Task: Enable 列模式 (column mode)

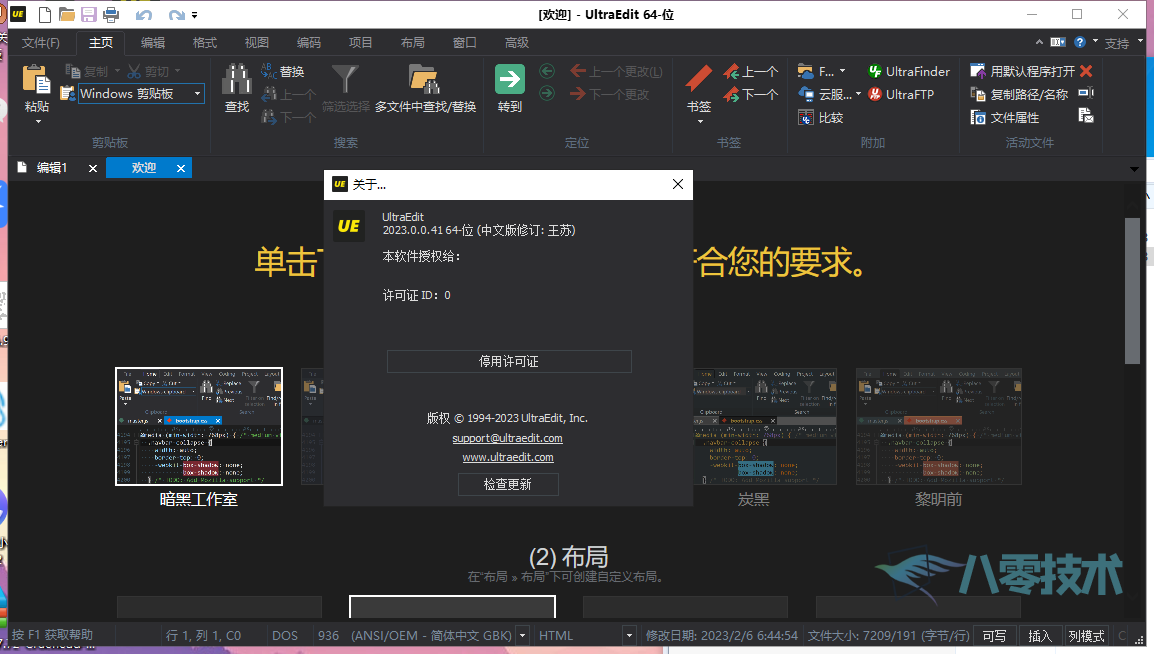Action: [1085, 635]
